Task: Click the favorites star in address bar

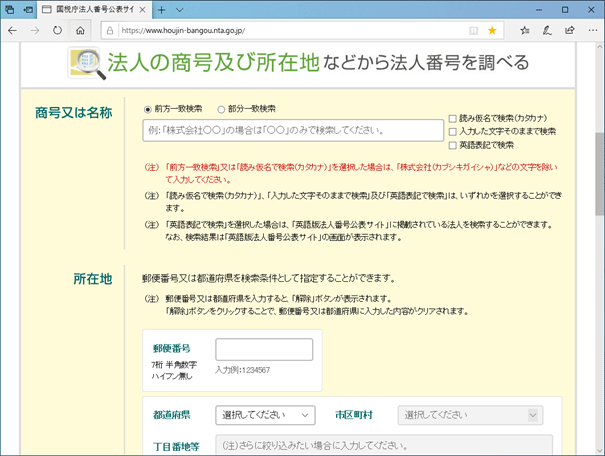Action: [492, 31]
